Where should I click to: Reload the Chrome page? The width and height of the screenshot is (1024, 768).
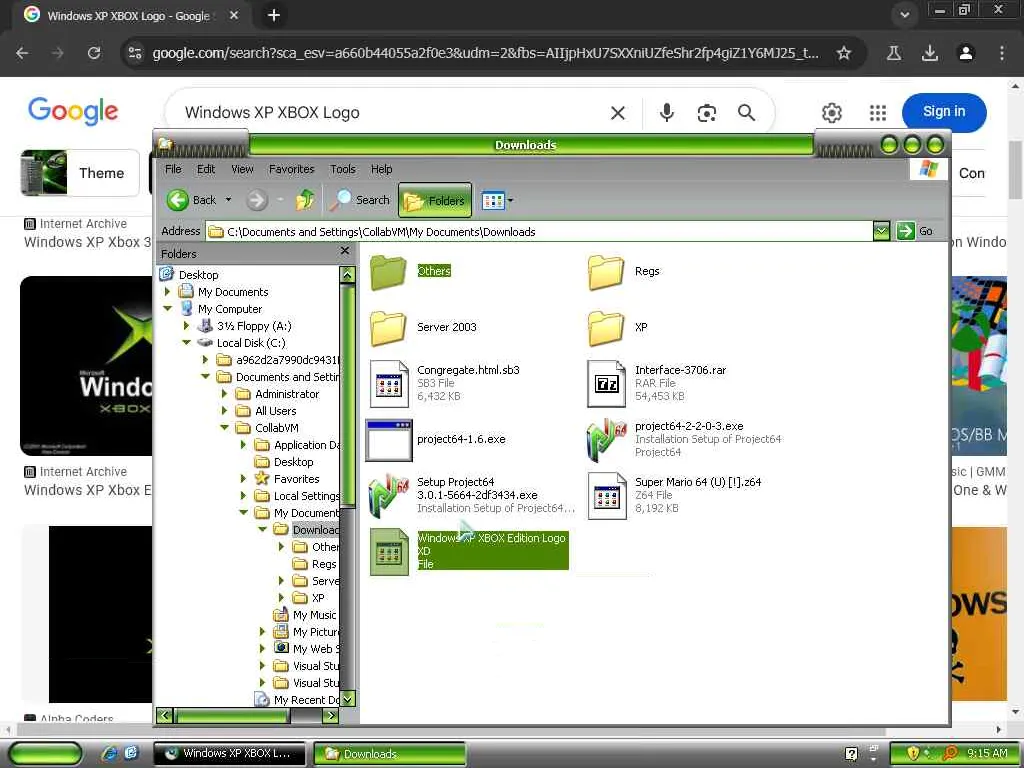[94, 53]
